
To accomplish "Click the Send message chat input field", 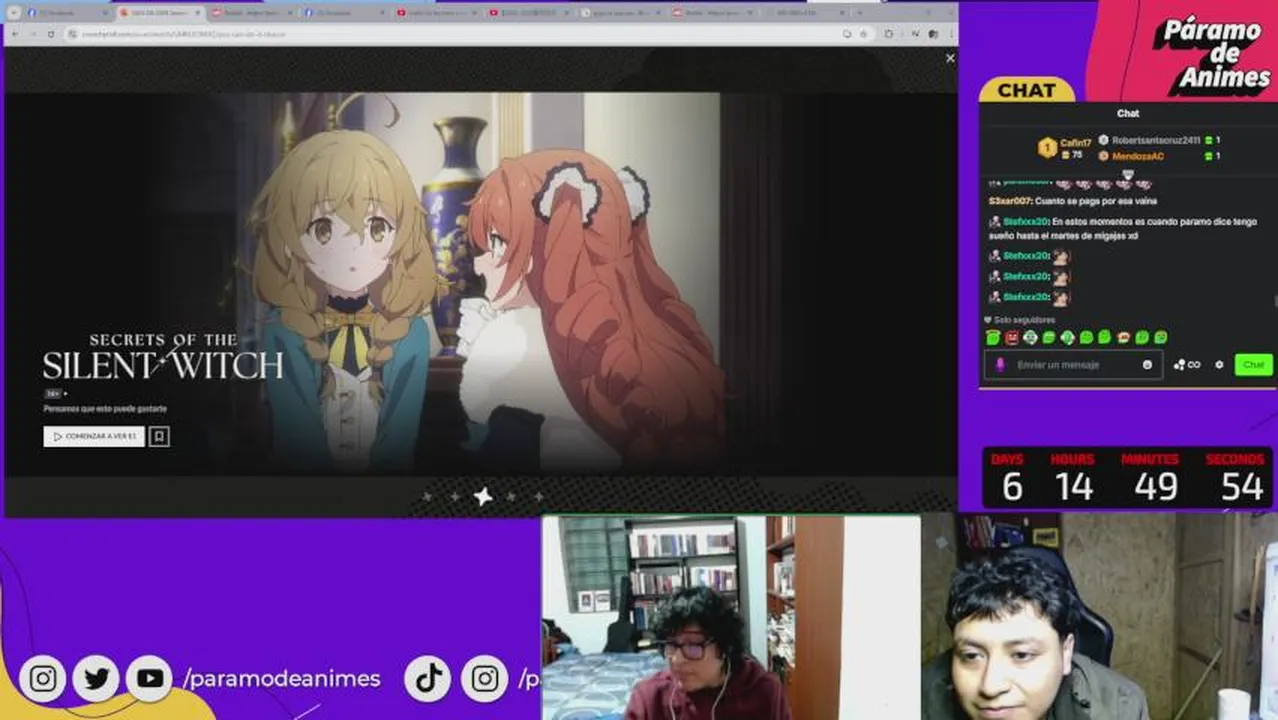I will coord(1075,365).
